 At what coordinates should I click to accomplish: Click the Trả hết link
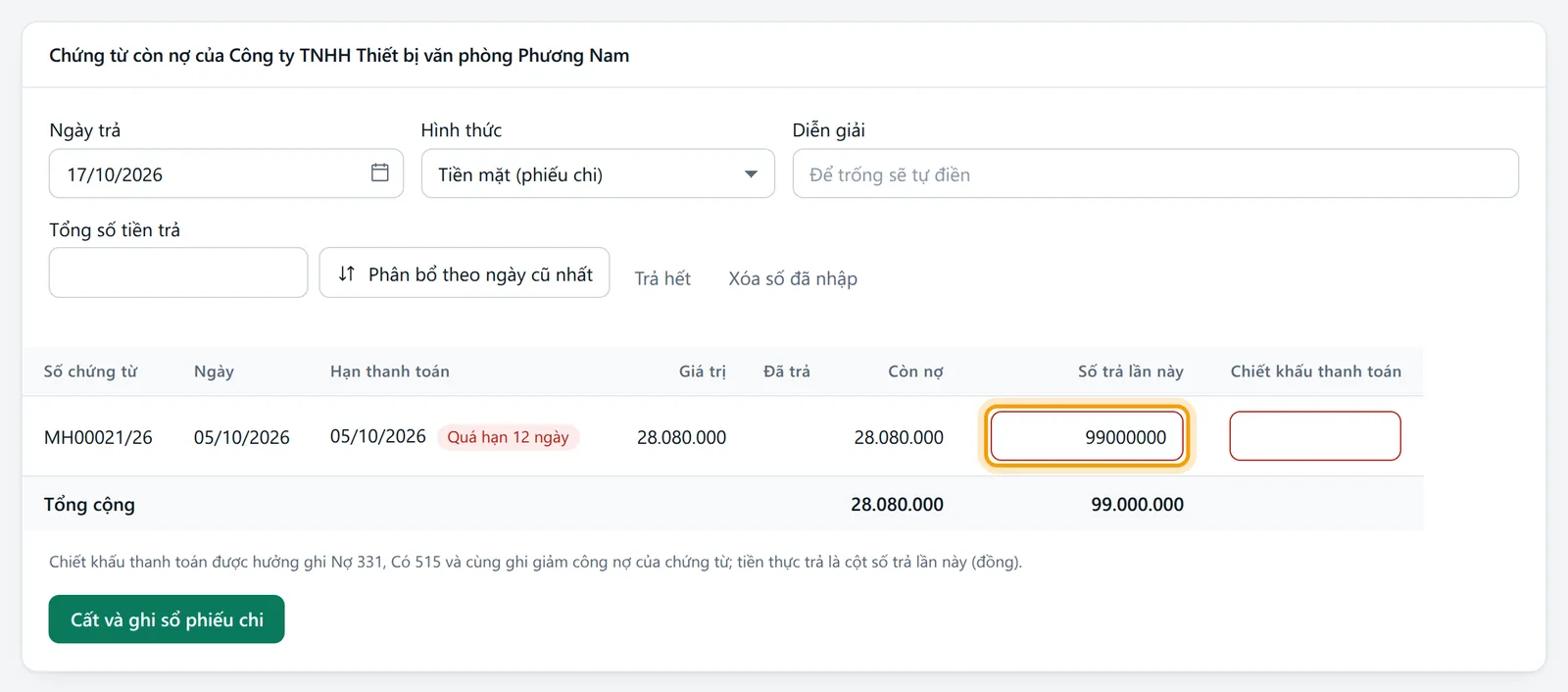coord(662,278)
